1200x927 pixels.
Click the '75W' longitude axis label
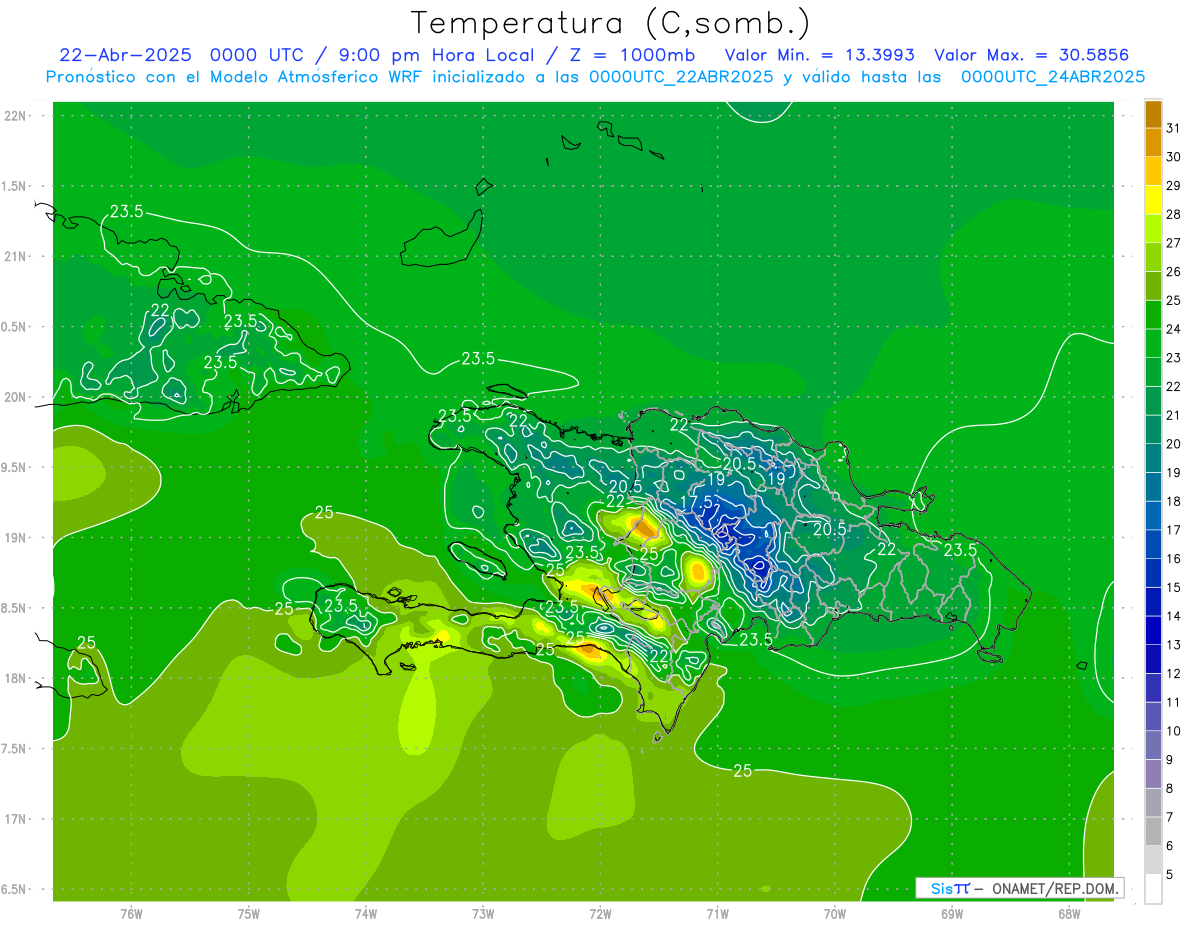coord(249,913)
